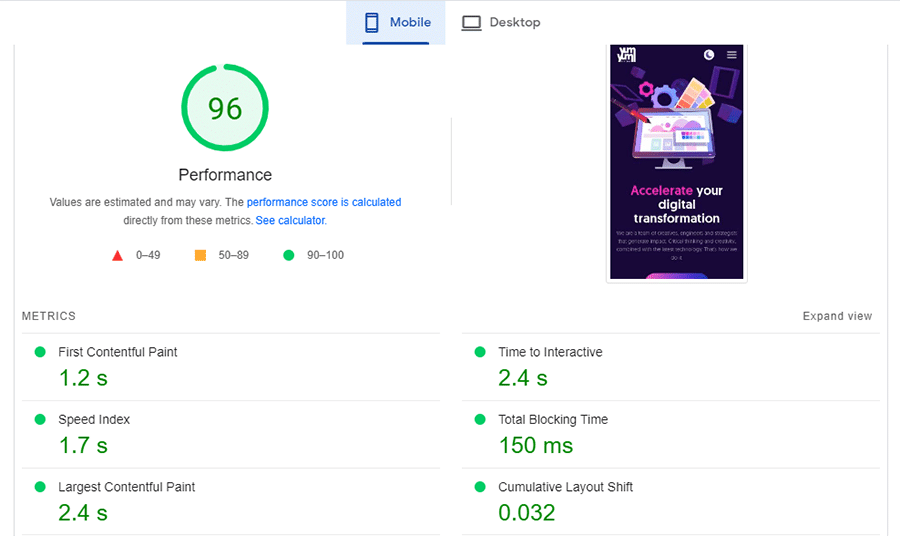Open the 'performance score is calculated' link

324,202
